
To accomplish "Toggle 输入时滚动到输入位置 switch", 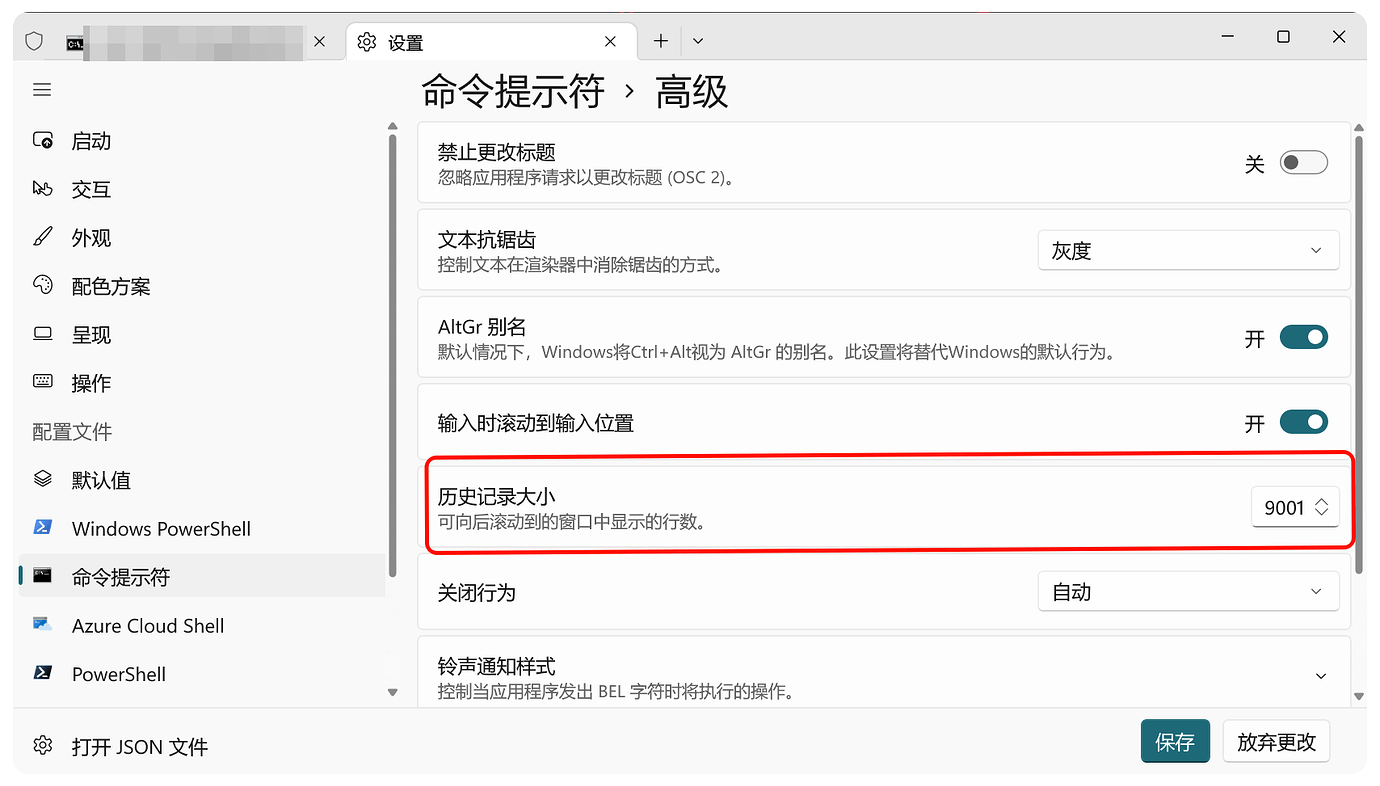I will pyautogui.click(x=1304, y=423).
